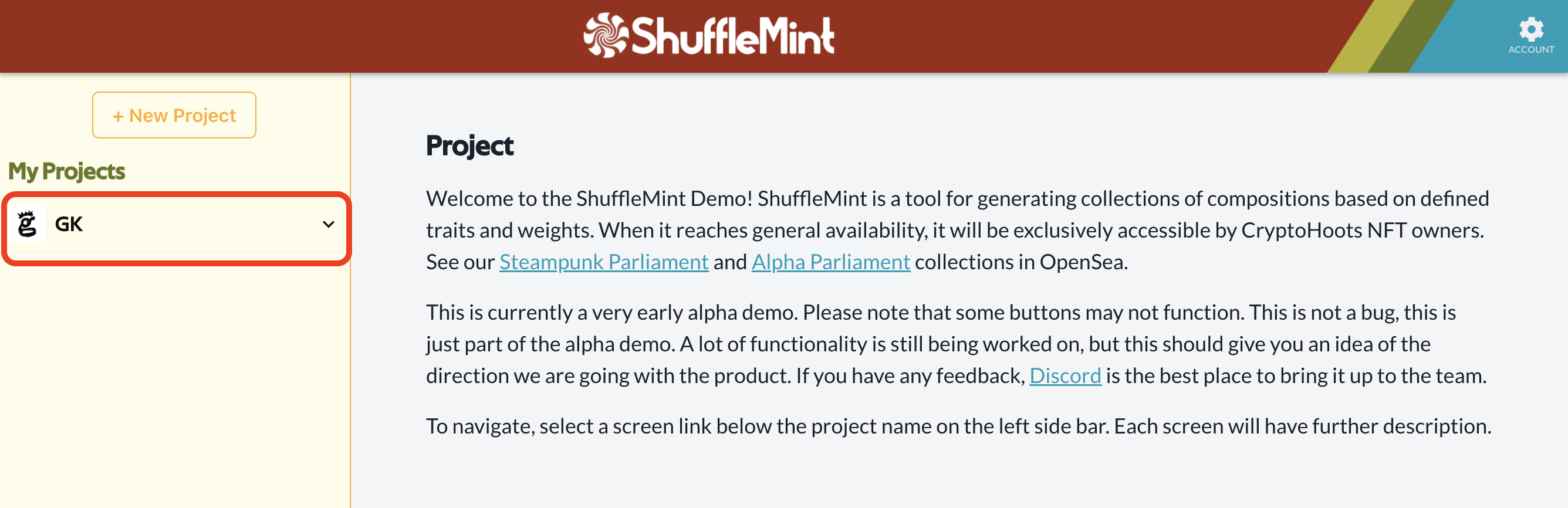The height and width of the screenshot is (508, 1568).
Task: Open the Steampunk Parliament link
Action: [603, 262]
